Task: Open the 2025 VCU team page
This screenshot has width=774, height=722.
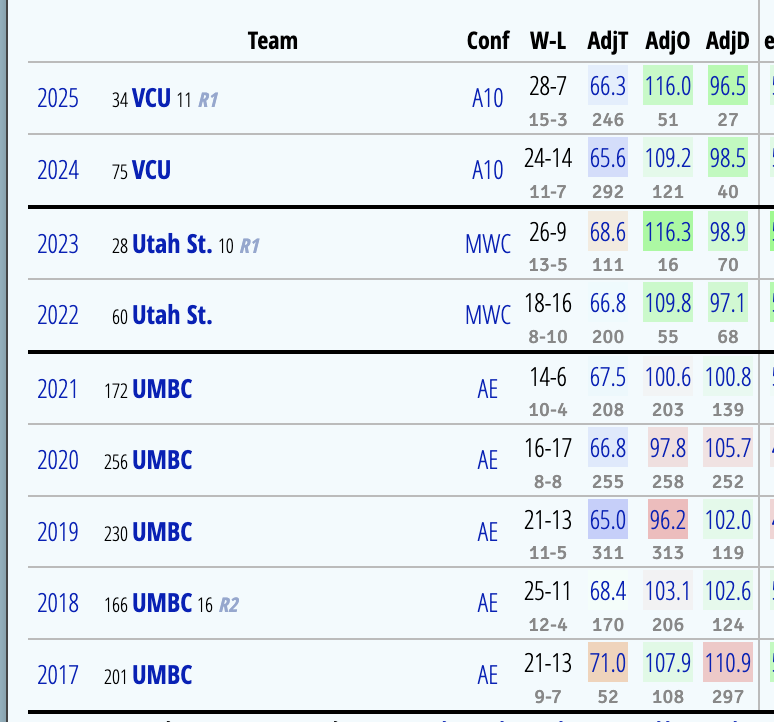Action: point(151,99)
